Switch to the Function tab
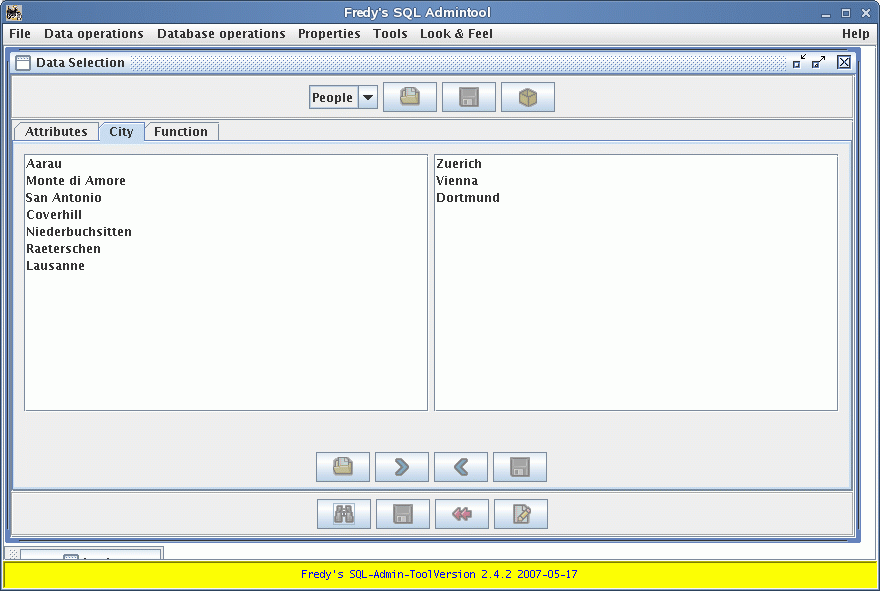This screenshot has width=880, height=591. [x=181, y=132]
